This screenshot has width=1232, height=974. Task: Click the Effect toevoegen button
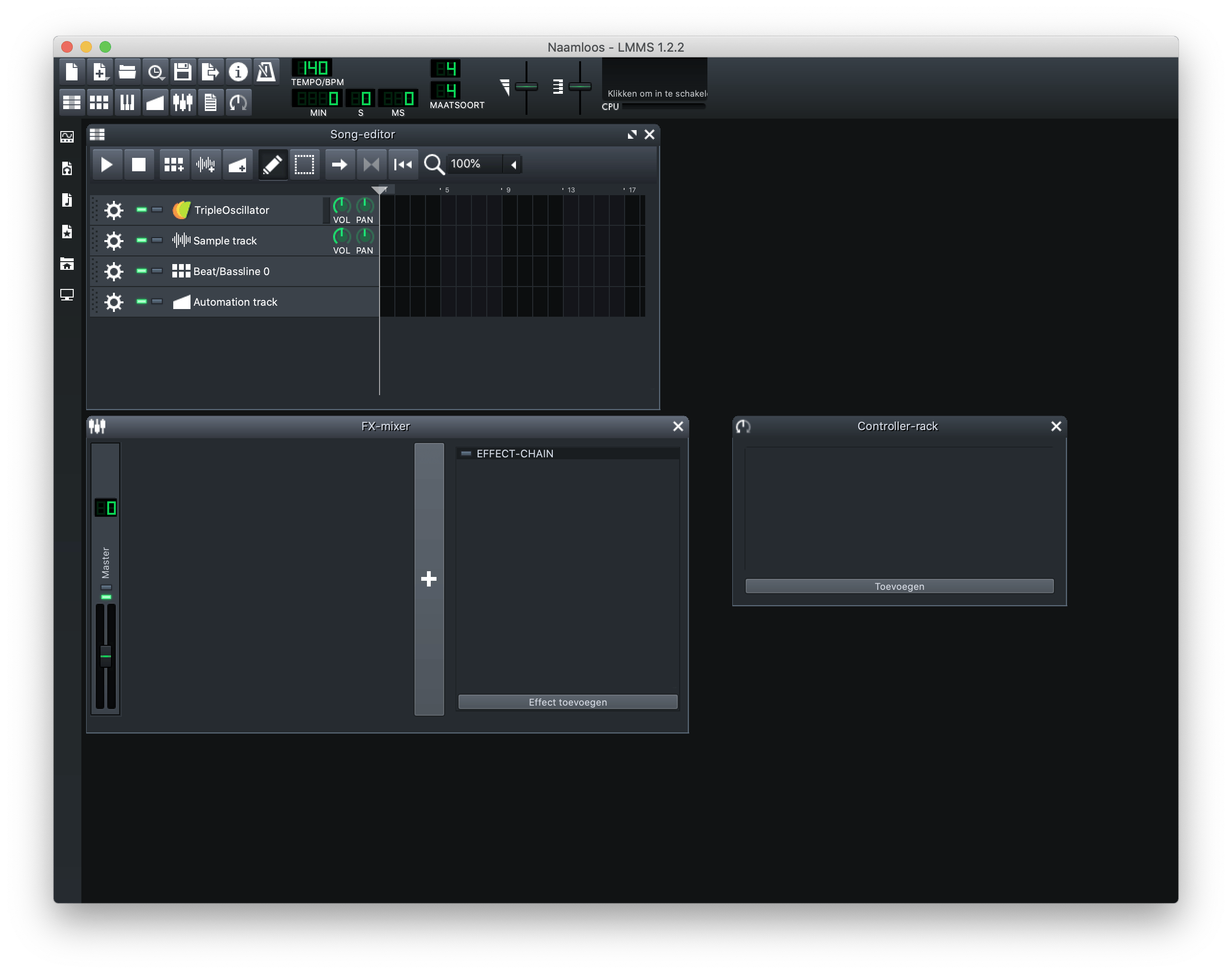click(568, 702)
